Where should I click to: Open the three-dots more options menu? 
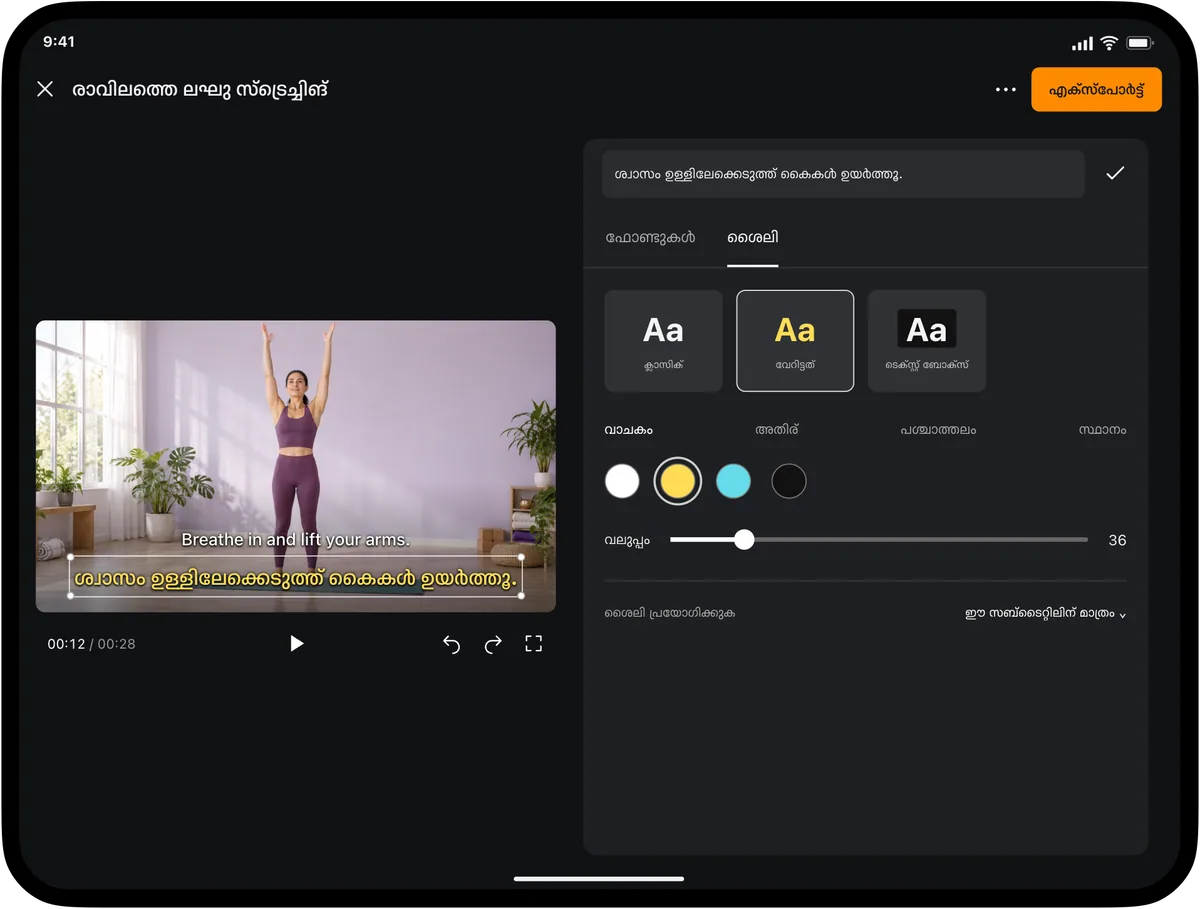(1006, 90)
